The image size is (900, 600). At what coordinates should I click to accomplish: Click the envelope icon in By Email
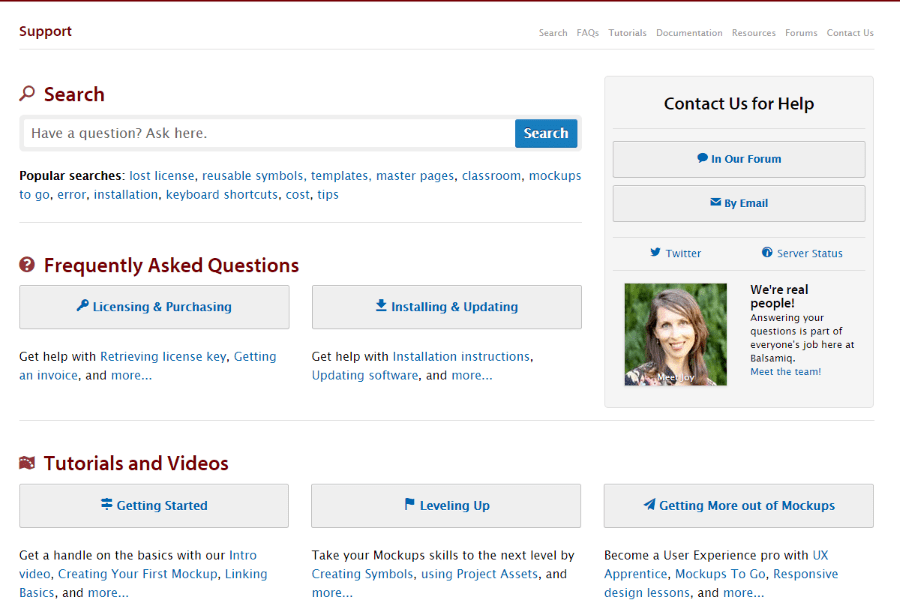[x=715, y=202]
